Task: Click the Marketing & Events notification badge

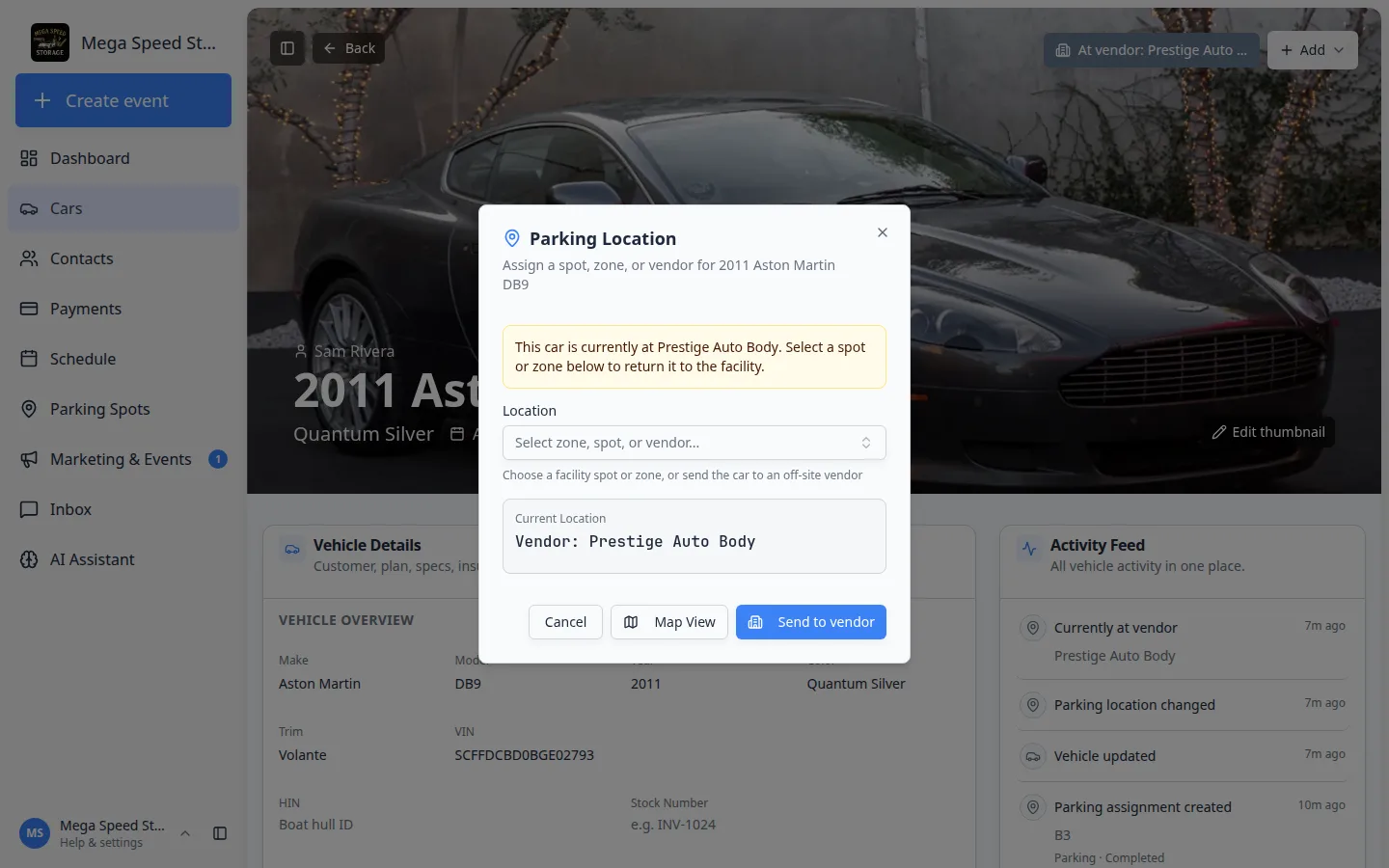Action: click(x=218, y=459)
